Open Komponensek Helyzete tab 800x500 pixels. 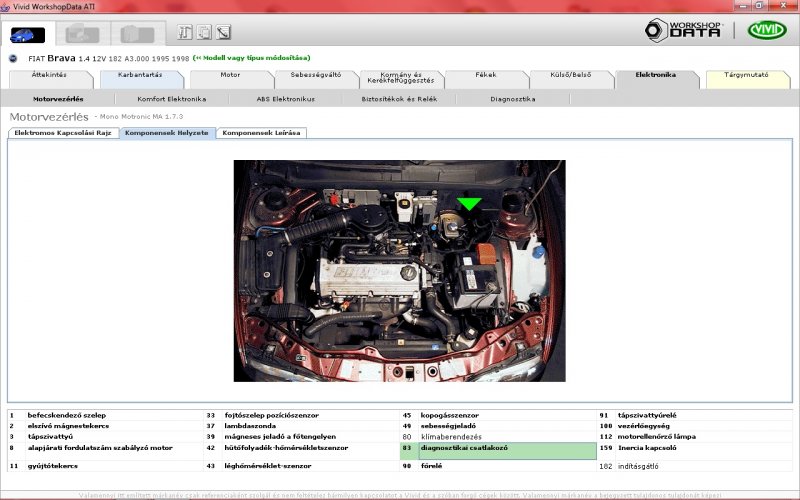167,133
